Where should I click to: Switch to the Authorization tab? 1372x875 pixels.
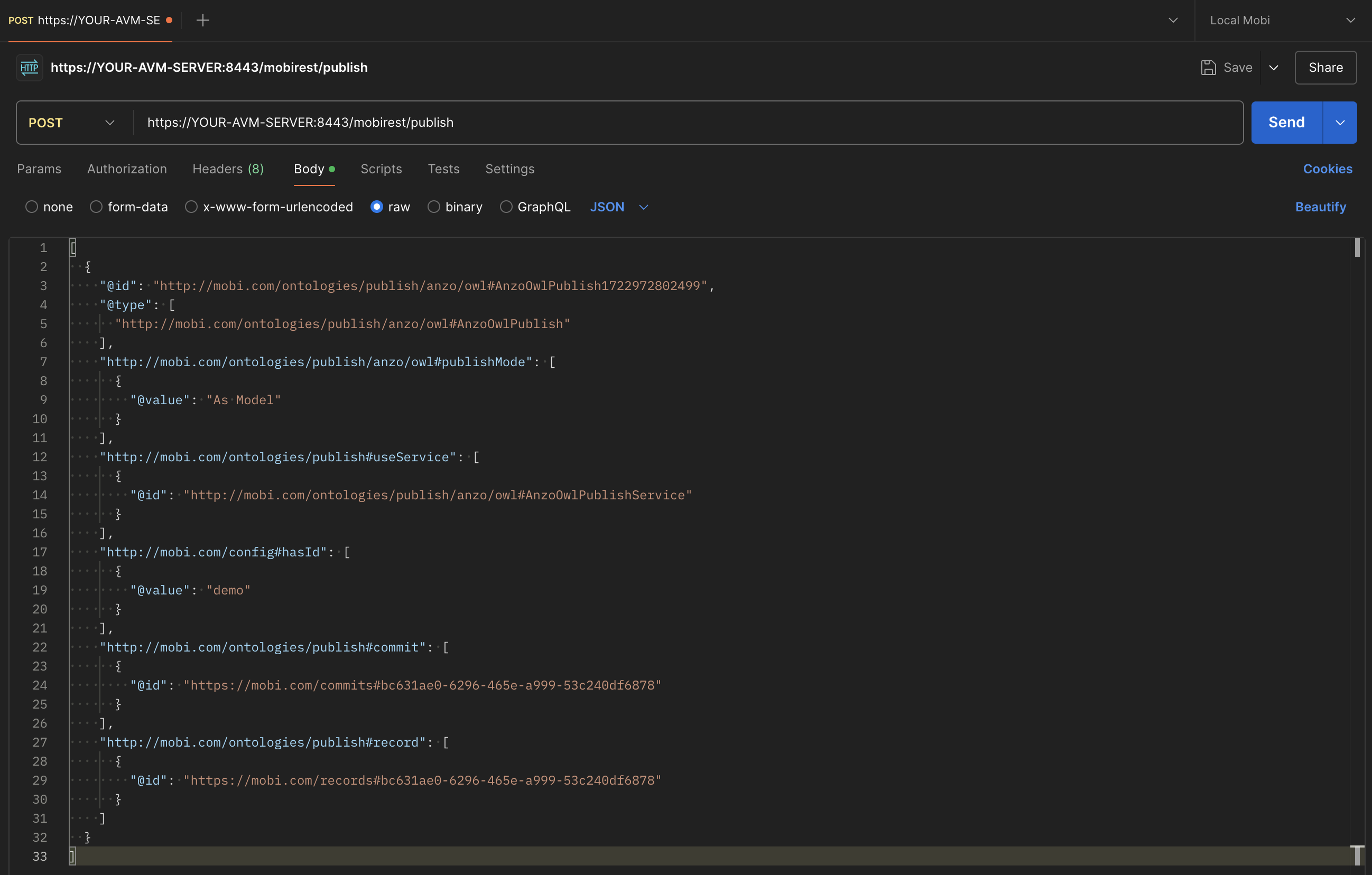pyautogui.click(x=127, y=169)
